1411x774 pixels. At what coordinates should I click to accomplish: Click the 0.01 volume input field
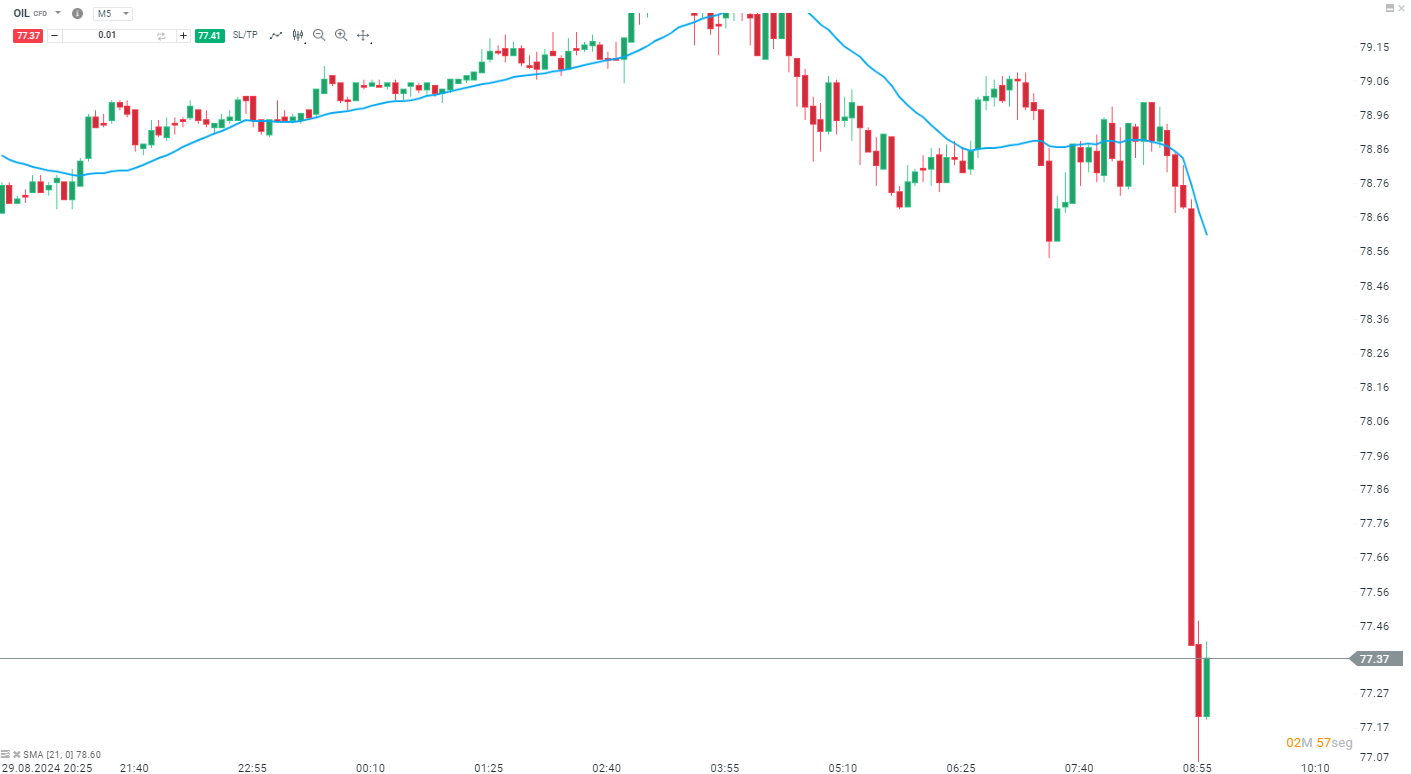[107, 36]
